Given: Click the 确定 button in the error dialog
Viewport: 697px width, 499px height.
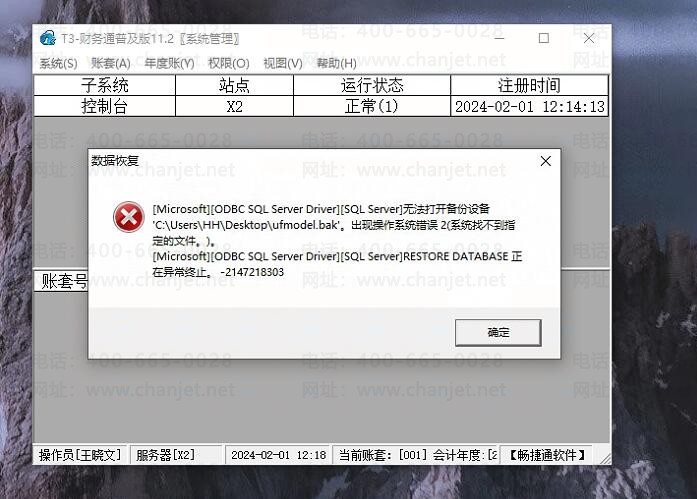Looking at the screenshot, I should [498, 332].
